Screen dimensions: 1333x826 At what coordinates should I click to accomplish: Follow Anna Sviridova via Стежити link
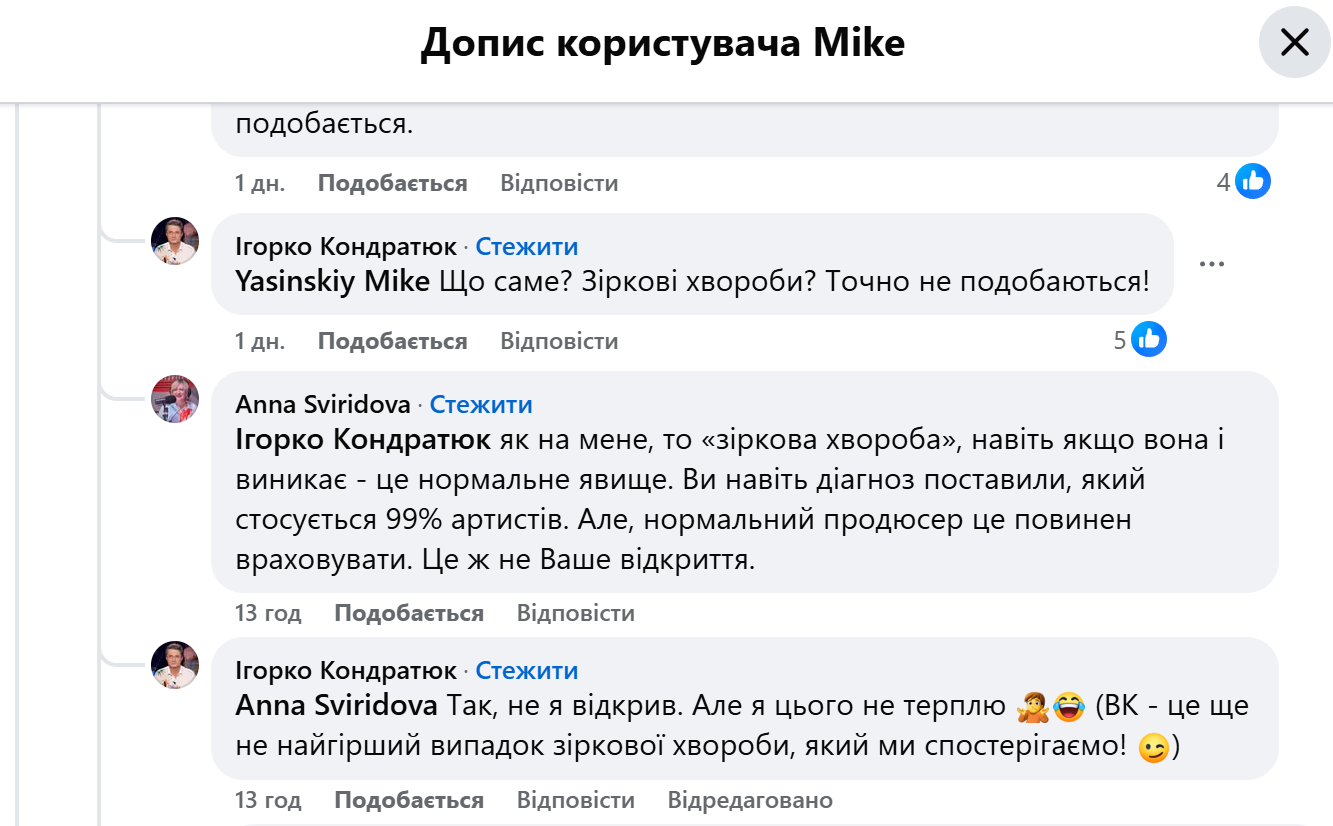(481, 404)
